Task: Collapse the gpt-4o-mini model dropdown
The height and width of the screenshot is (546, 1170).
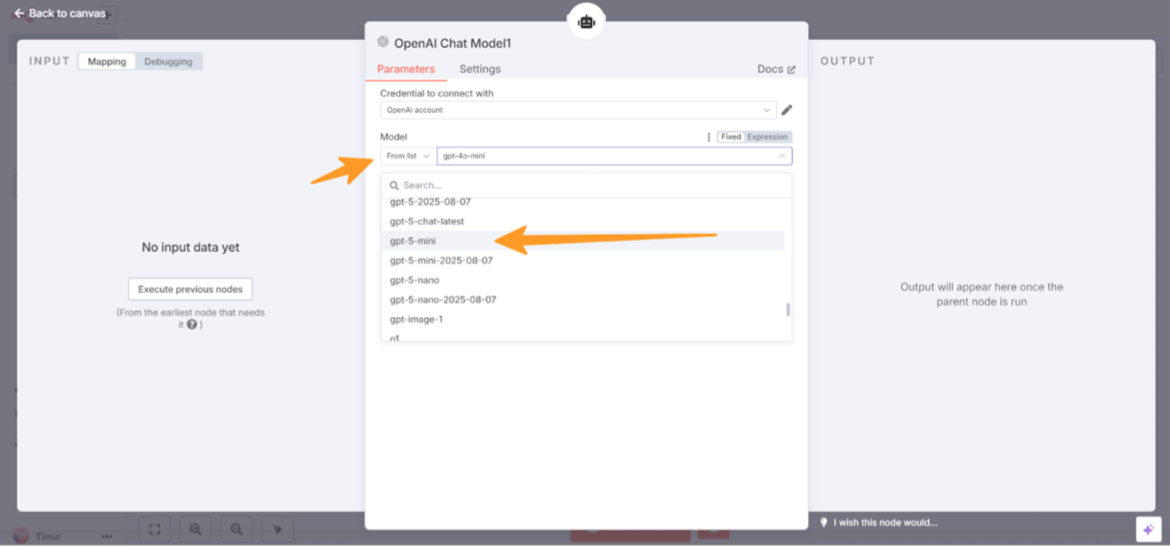Action: pyautogui.click(x=614, y=156)
